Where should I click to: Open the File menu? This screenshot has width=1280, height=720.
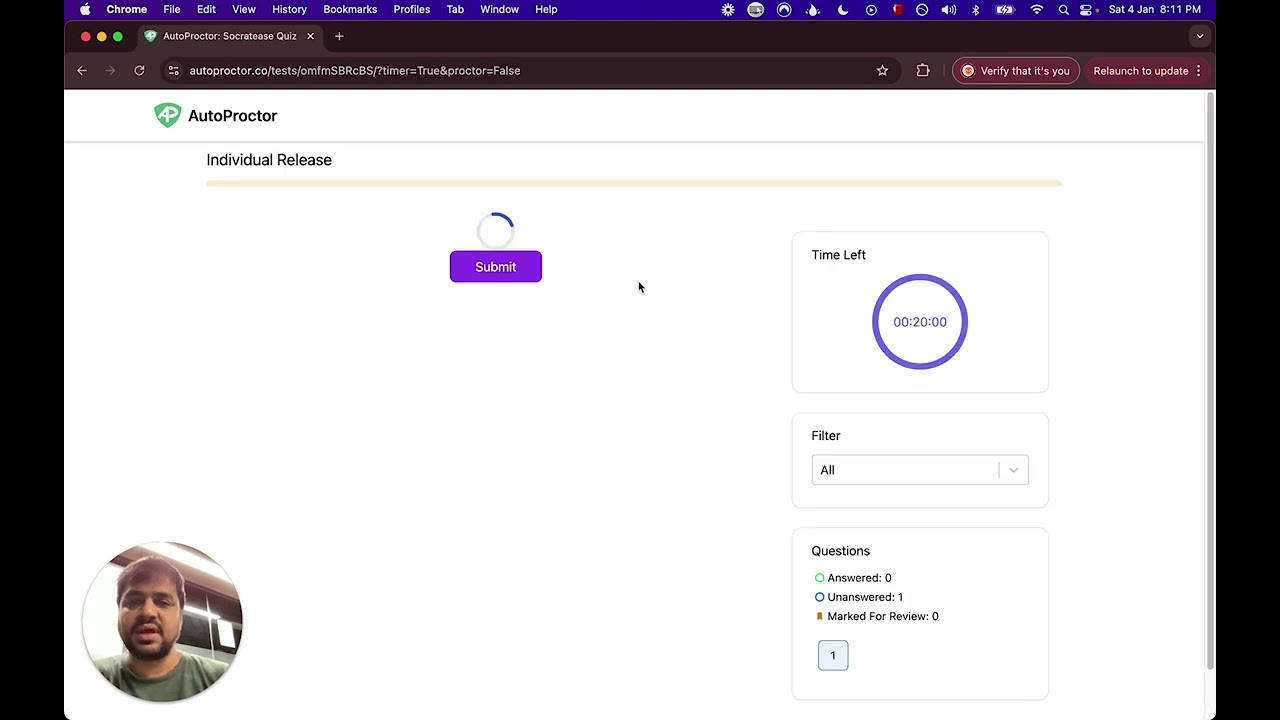[x=172, y=9]
